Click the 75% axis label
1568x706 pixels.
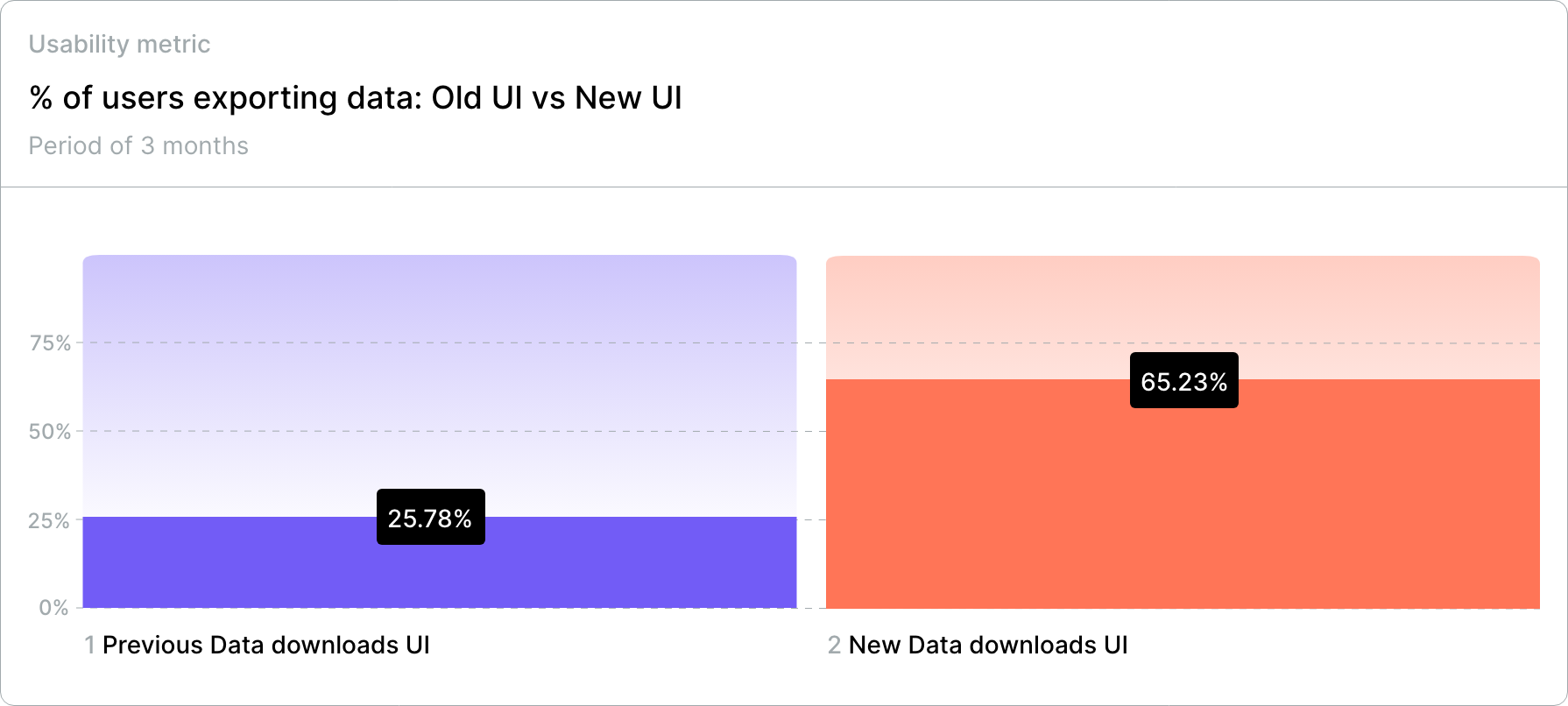(x=51, y=343)
